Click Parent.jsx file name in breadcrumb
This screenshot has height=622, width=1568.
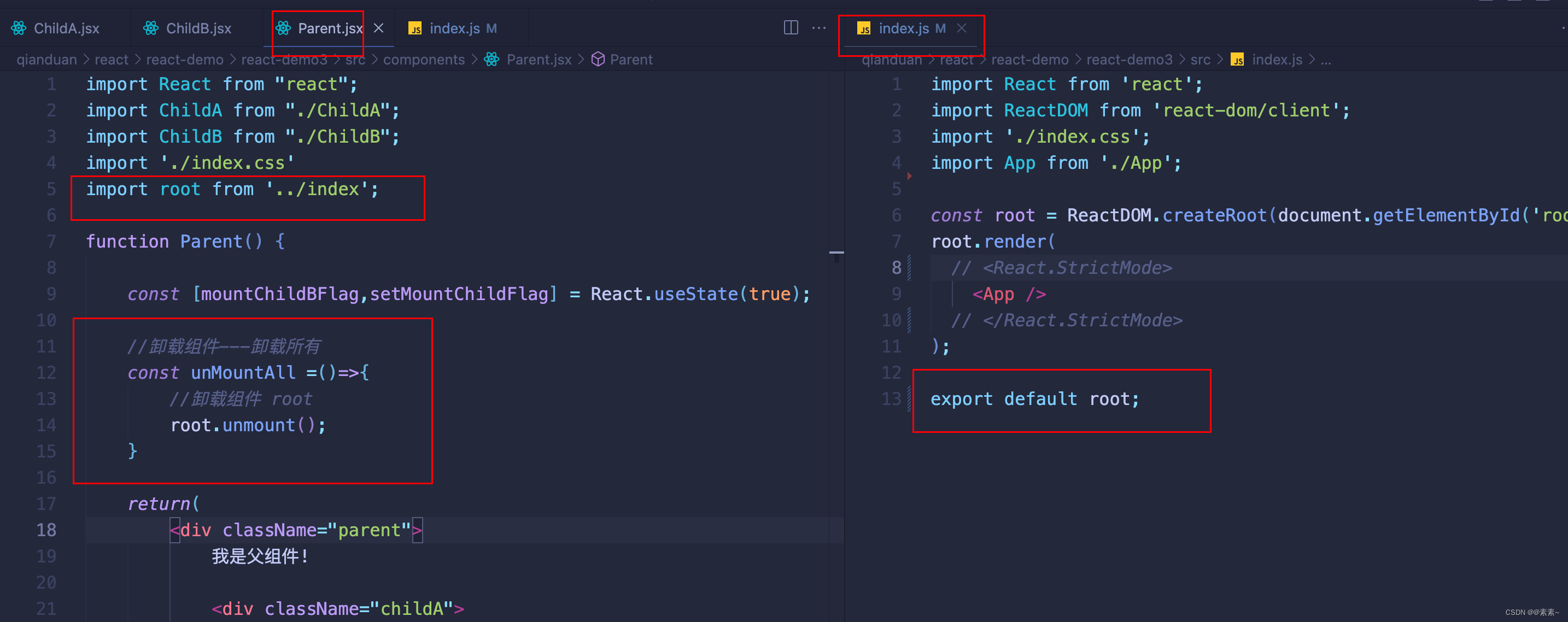click(539, 59)
